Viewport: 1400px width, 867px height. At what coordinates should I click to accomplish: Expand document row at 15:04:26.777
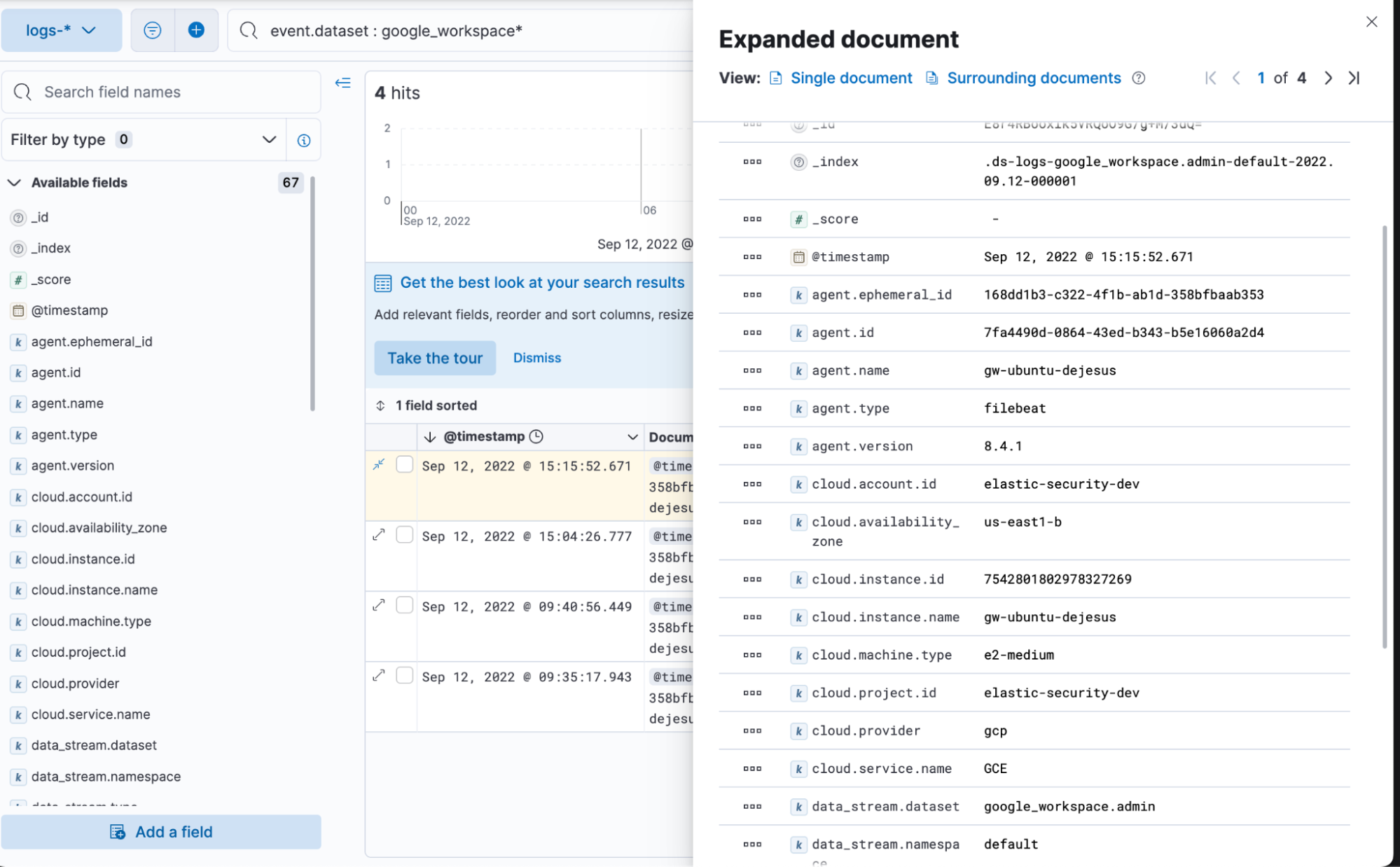click(379, 534)
